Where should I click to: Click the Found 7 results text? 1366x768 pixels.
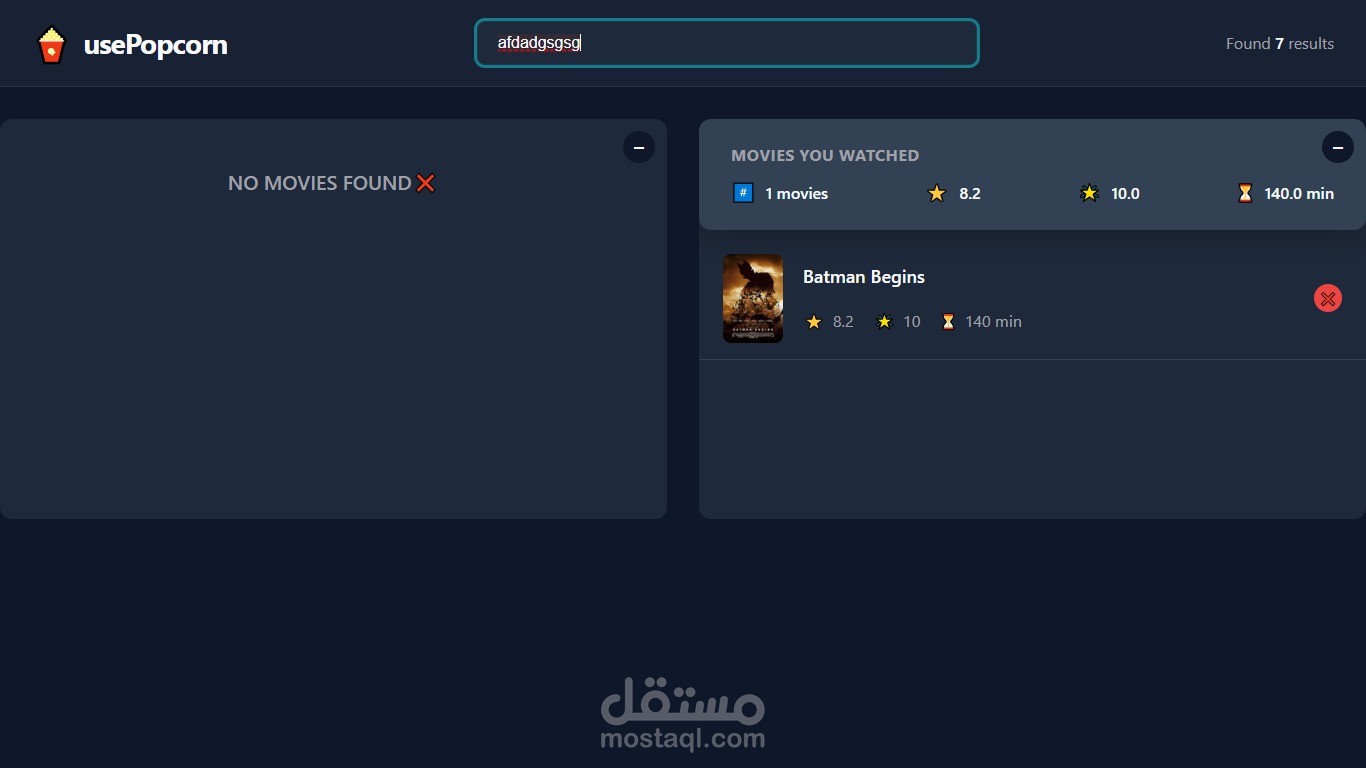[1280, 44]
